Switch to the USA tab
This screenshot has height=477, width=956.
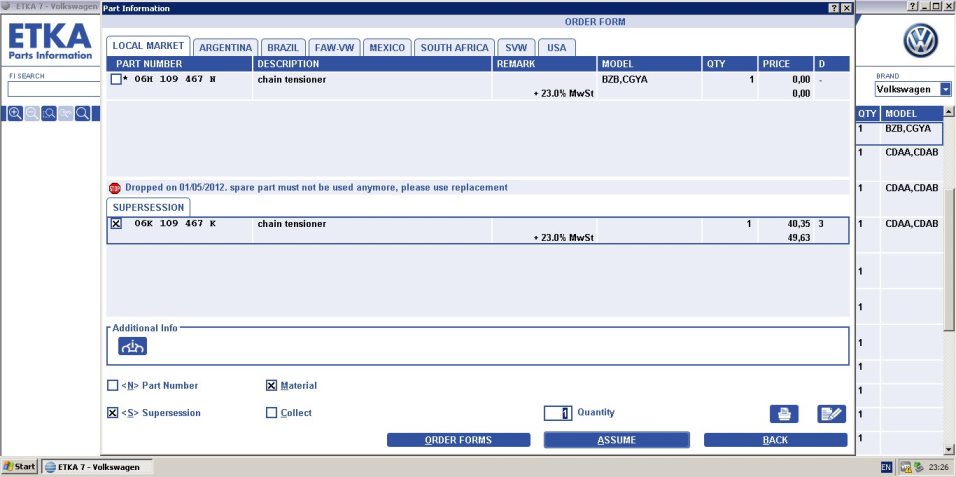(557, 48)
